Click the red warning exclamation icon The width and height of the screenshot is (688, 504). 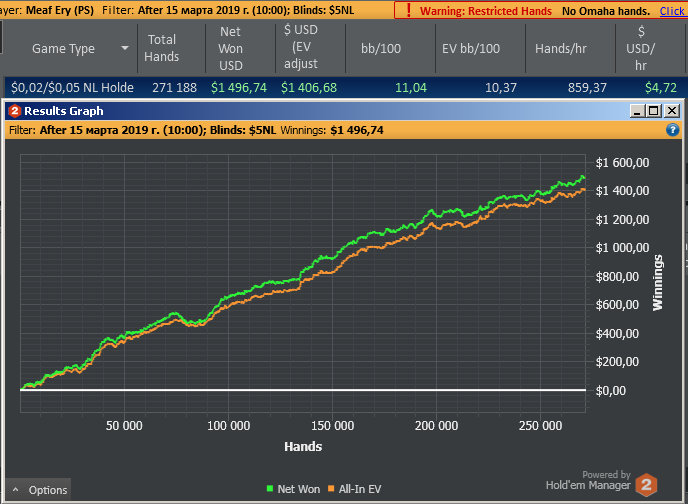408,11
